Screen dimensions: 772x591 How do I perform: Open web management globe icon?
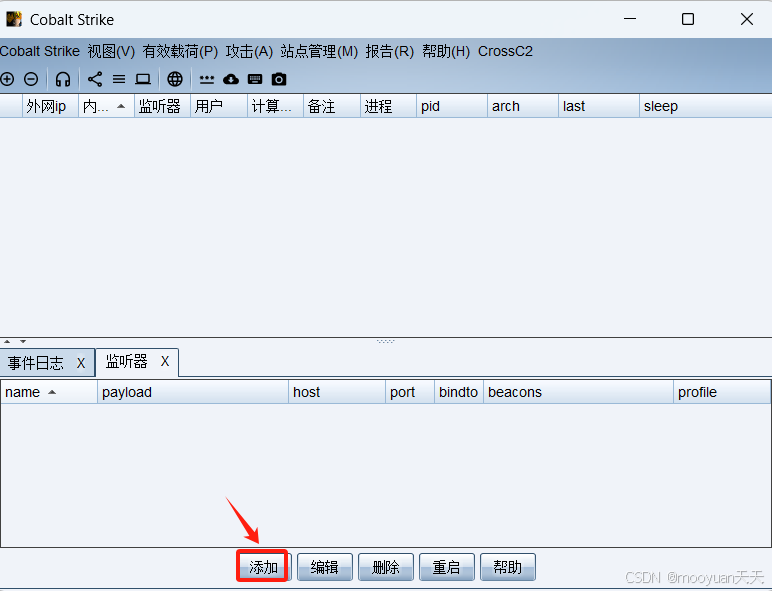pos(175,79)
